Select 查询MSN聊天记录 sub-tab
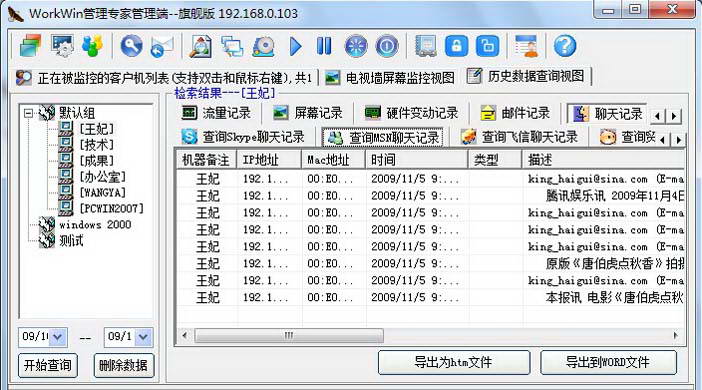The height and width of the screenshot is (390, 702). click(383, 137)
